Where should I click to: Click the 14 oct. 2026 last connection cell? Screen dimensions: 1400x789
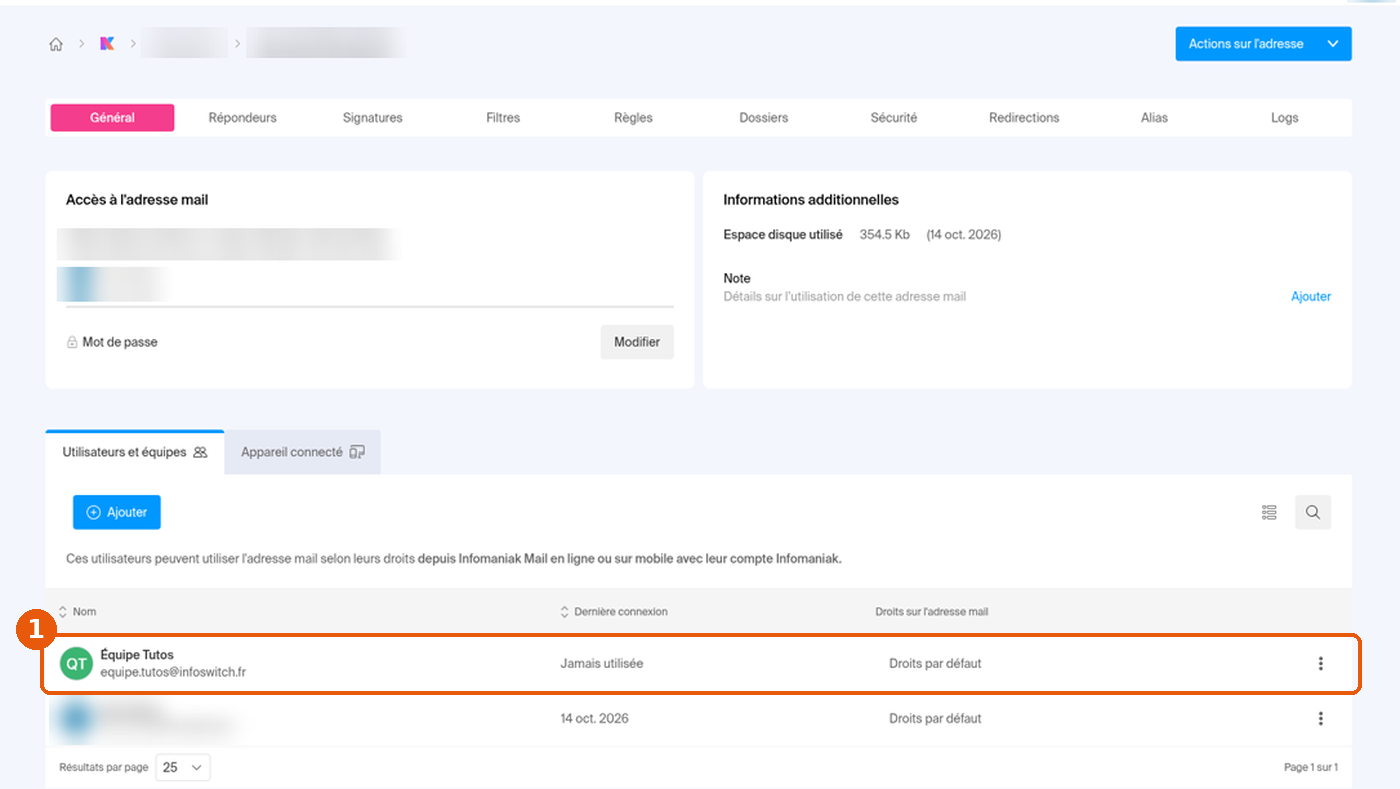click(x=595, y=718)
